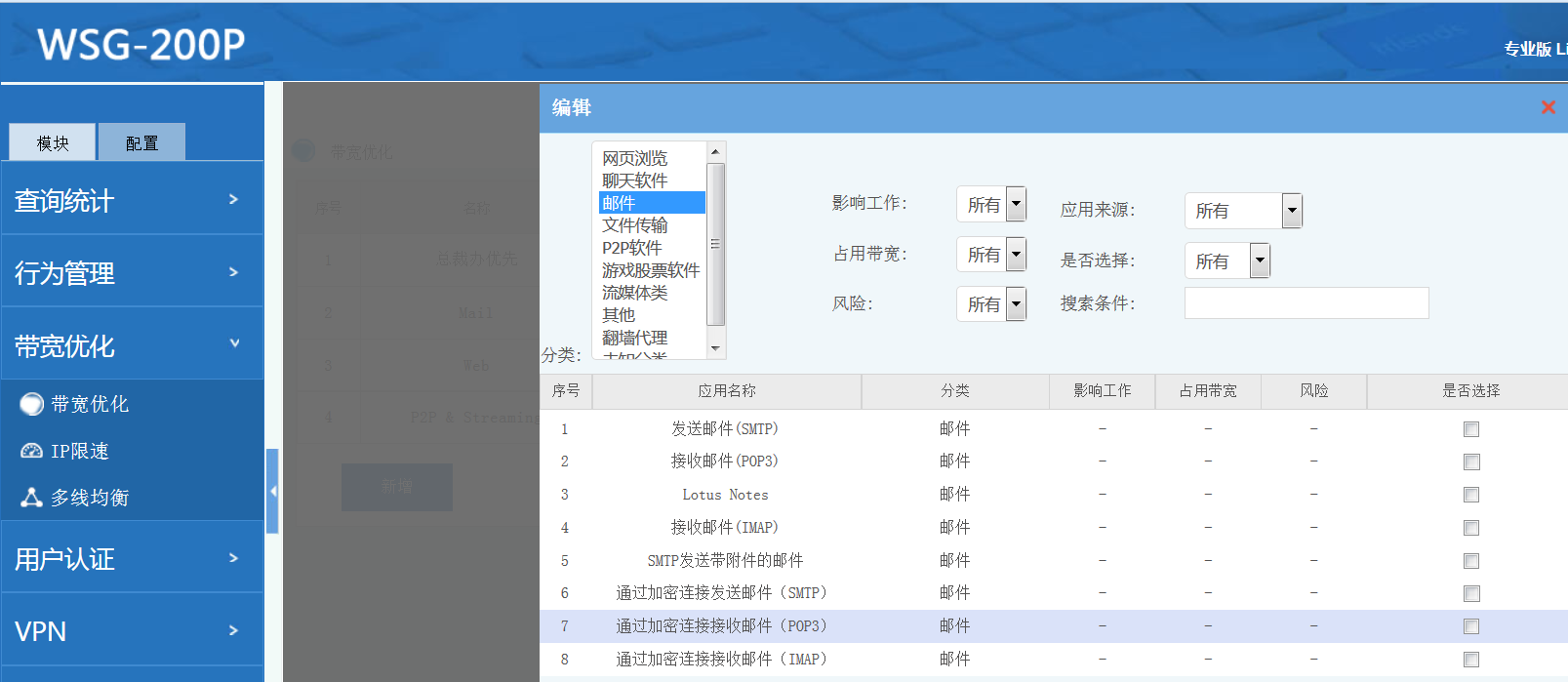Open the 影响工作 dropdown
Screen dimensions: 1568x682
pyautogui.click(x=1016, y=204)
